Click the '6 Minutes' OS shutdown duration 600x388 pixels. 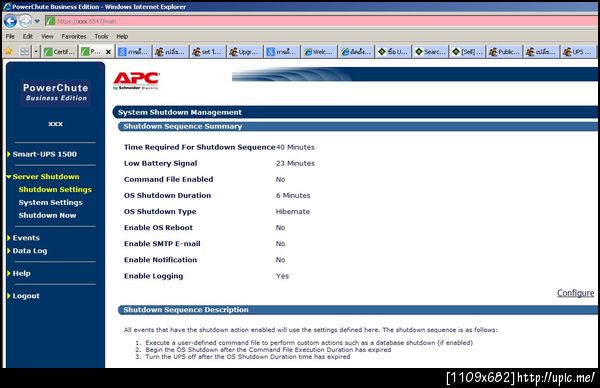click(x=293, y=196)
